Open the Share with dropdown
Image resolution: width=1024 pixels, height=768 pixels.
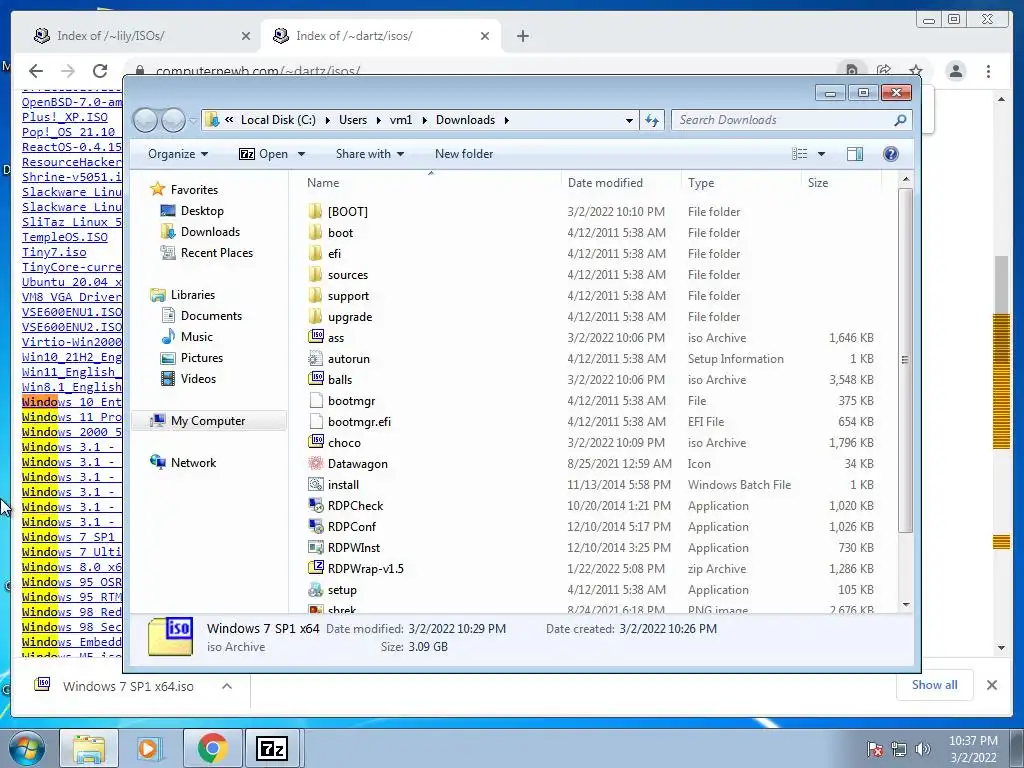click(x=370, y=153)
